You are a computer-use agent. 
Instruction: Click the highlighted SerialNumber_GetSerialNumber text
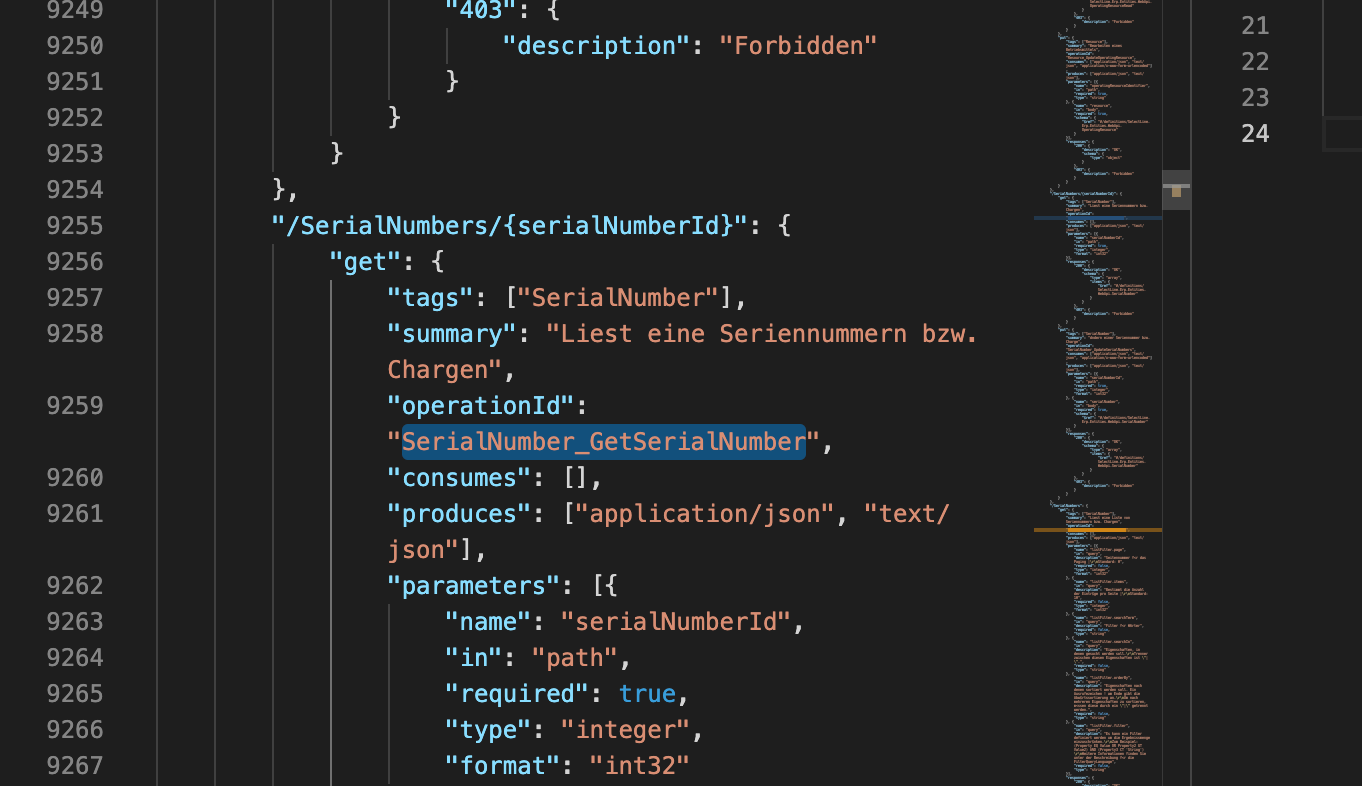[x=604, y=441]
